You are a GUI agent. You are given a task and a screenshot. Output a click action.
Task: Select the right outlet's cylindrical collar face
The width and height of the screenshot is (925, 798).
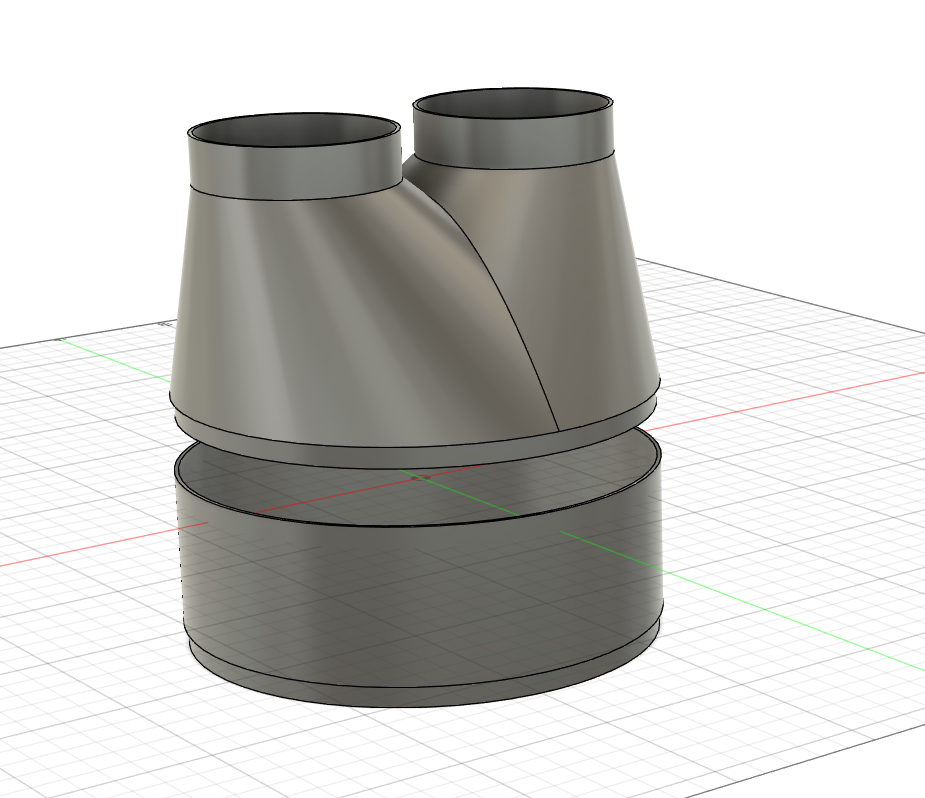pyautogui.click(x=513, y=140)
